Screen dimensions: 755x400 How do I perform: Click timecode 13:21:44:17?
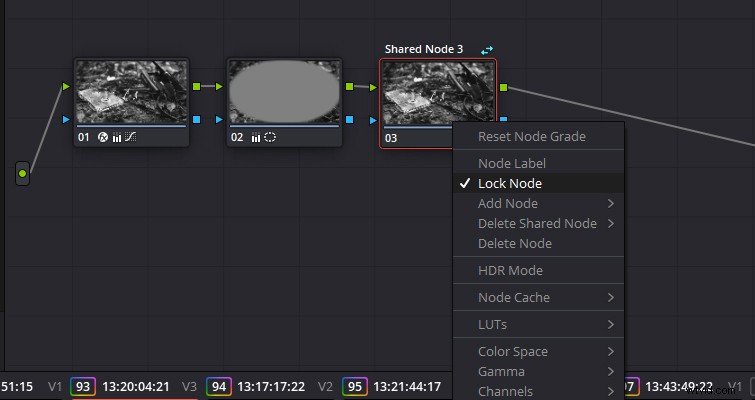(407, 387)
